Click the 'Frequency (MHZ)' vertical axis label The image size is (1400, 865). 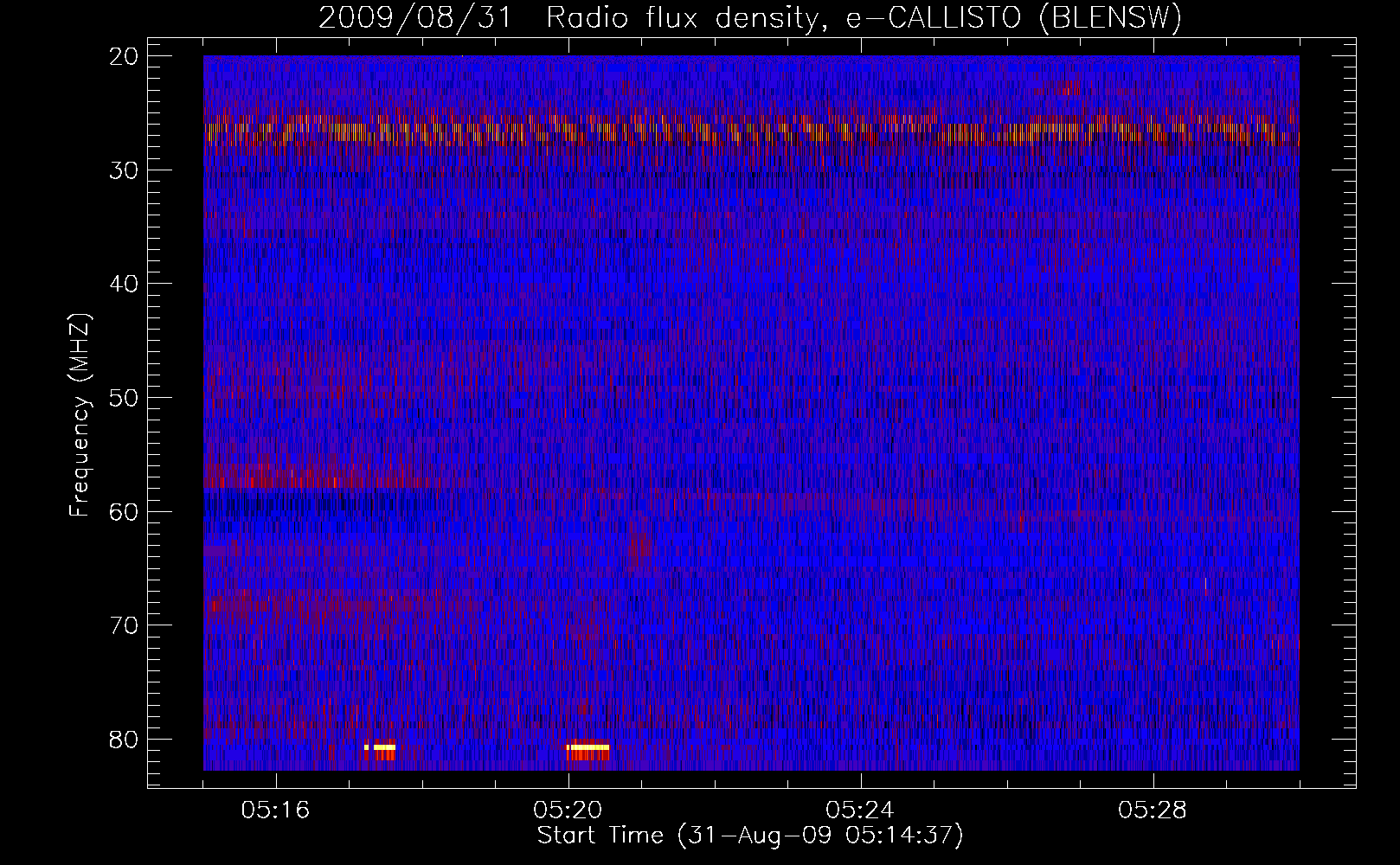pos(80,416)
